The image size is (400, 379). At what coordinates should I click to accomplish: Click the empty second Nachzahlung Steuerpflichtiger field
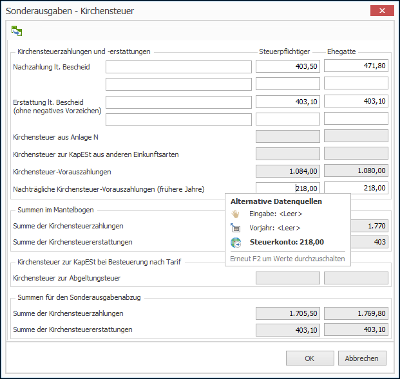click(288, 83)
